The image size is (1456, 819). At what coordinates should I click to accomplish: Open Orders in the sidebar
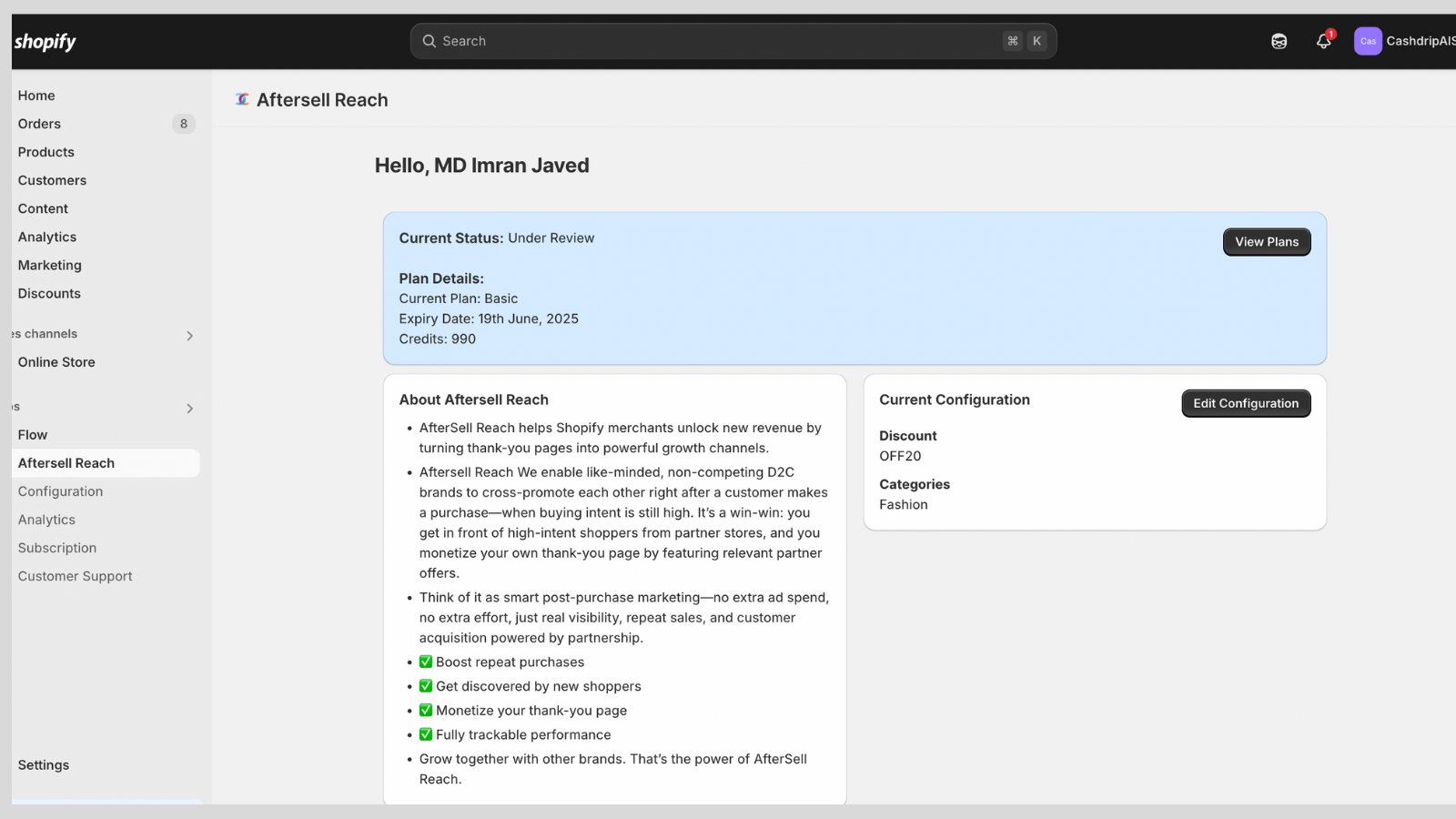point(39,124)
